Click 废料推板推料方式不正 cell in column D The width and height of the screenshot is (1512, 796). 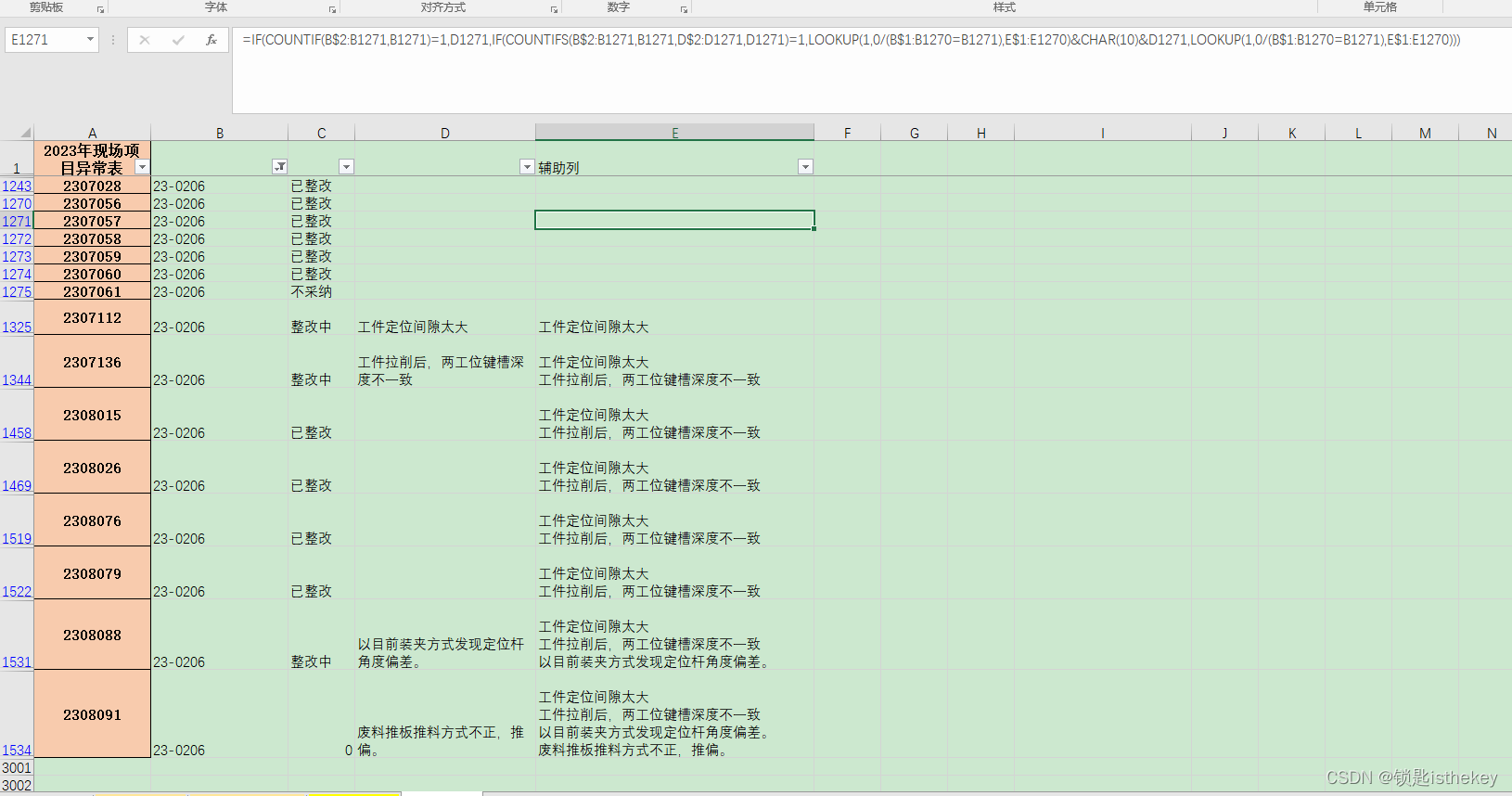pos(445,714)
